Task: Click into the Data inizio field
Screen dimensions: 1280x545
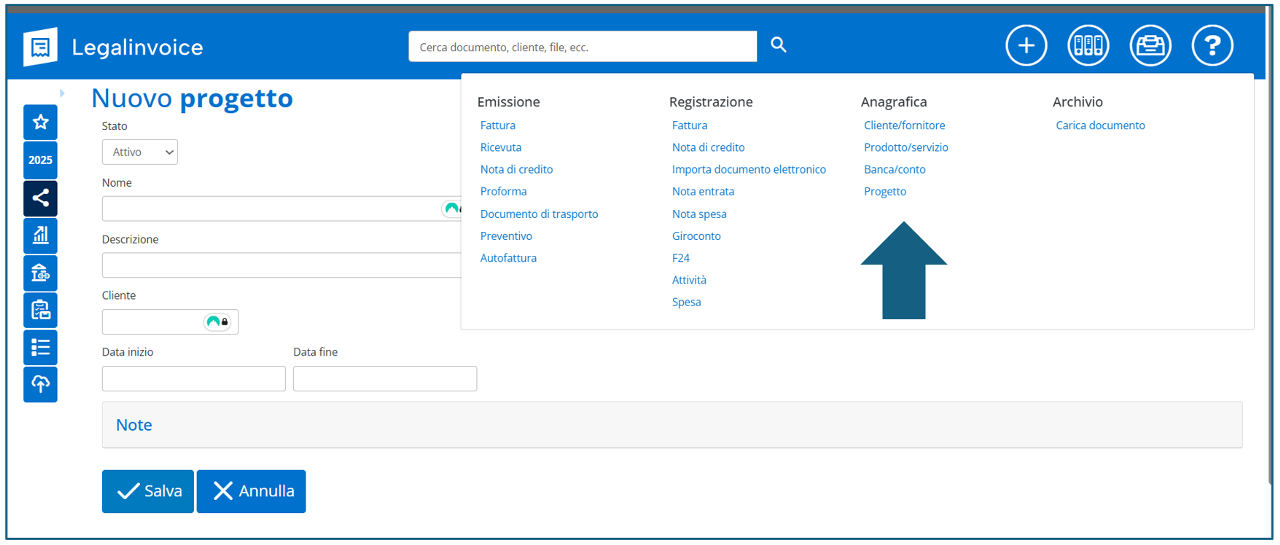Action: 194,379
